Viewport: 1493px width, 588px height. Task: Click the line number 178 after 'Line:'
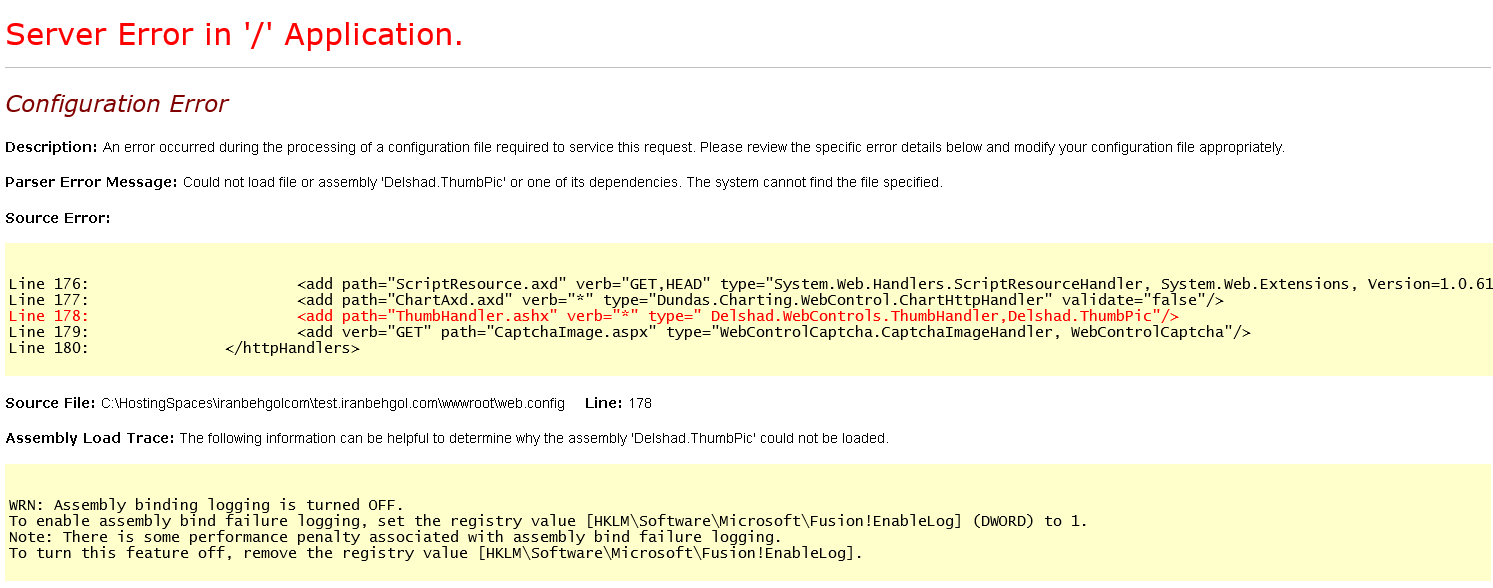(x=640, y=403)
